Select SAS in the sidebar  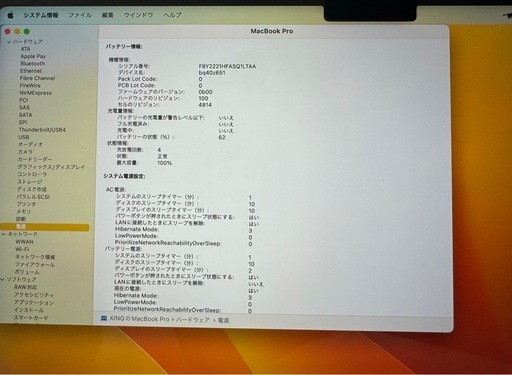click(24, 107)
